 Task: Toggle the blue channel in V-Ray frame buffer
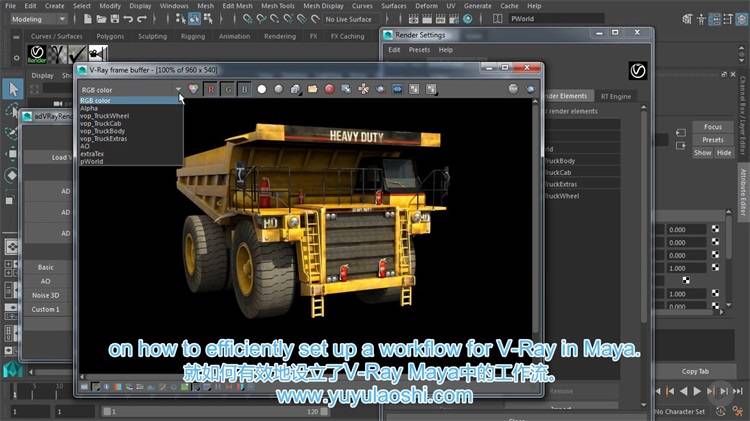point(244,89)
